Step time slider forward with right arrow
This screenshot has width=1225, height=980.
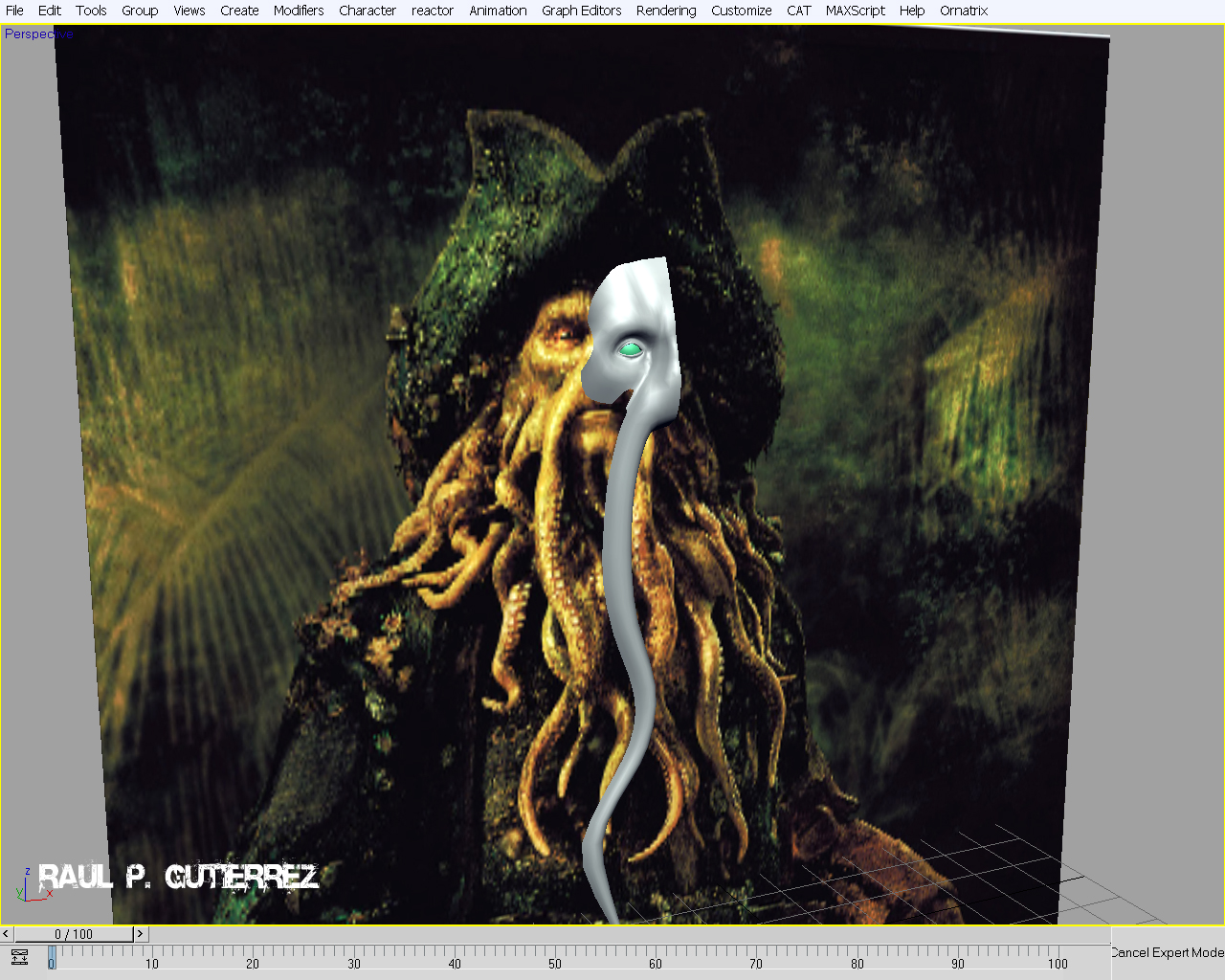tap(140, 934)
